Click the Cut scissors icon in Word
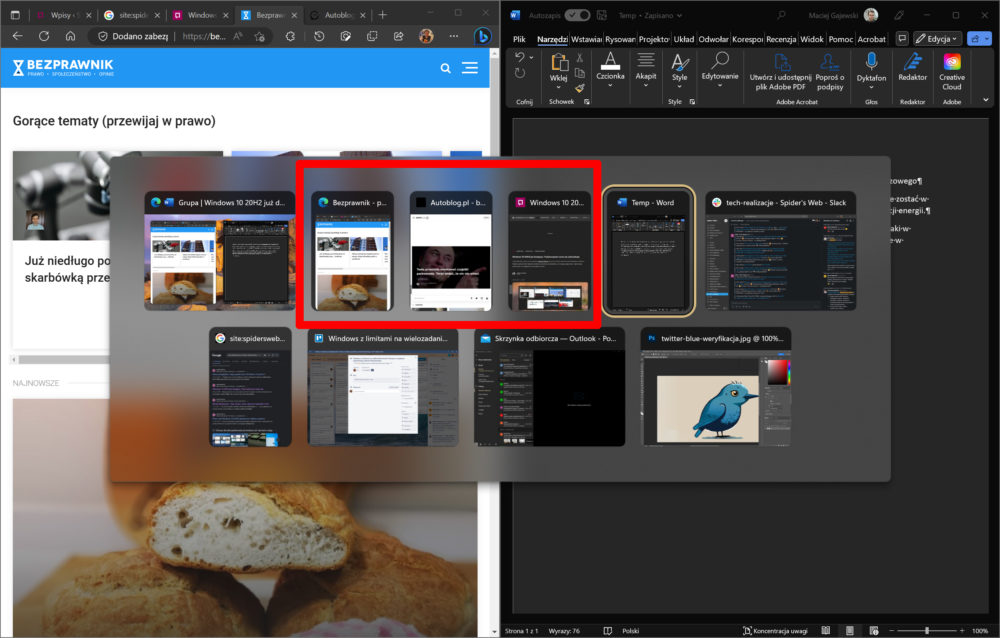Viewport: 1000px width, 638px height. coord(579,57)
